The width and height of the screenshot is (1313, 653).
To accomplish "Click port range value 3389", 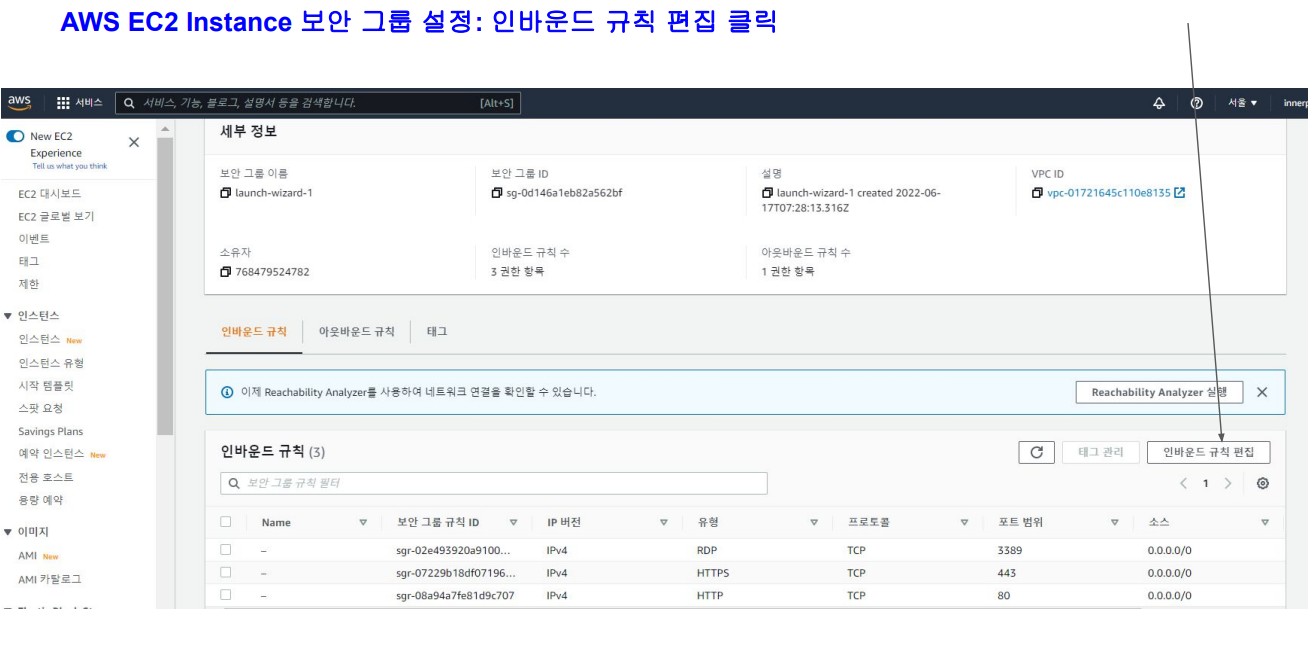I will [x=1009, y=550].
